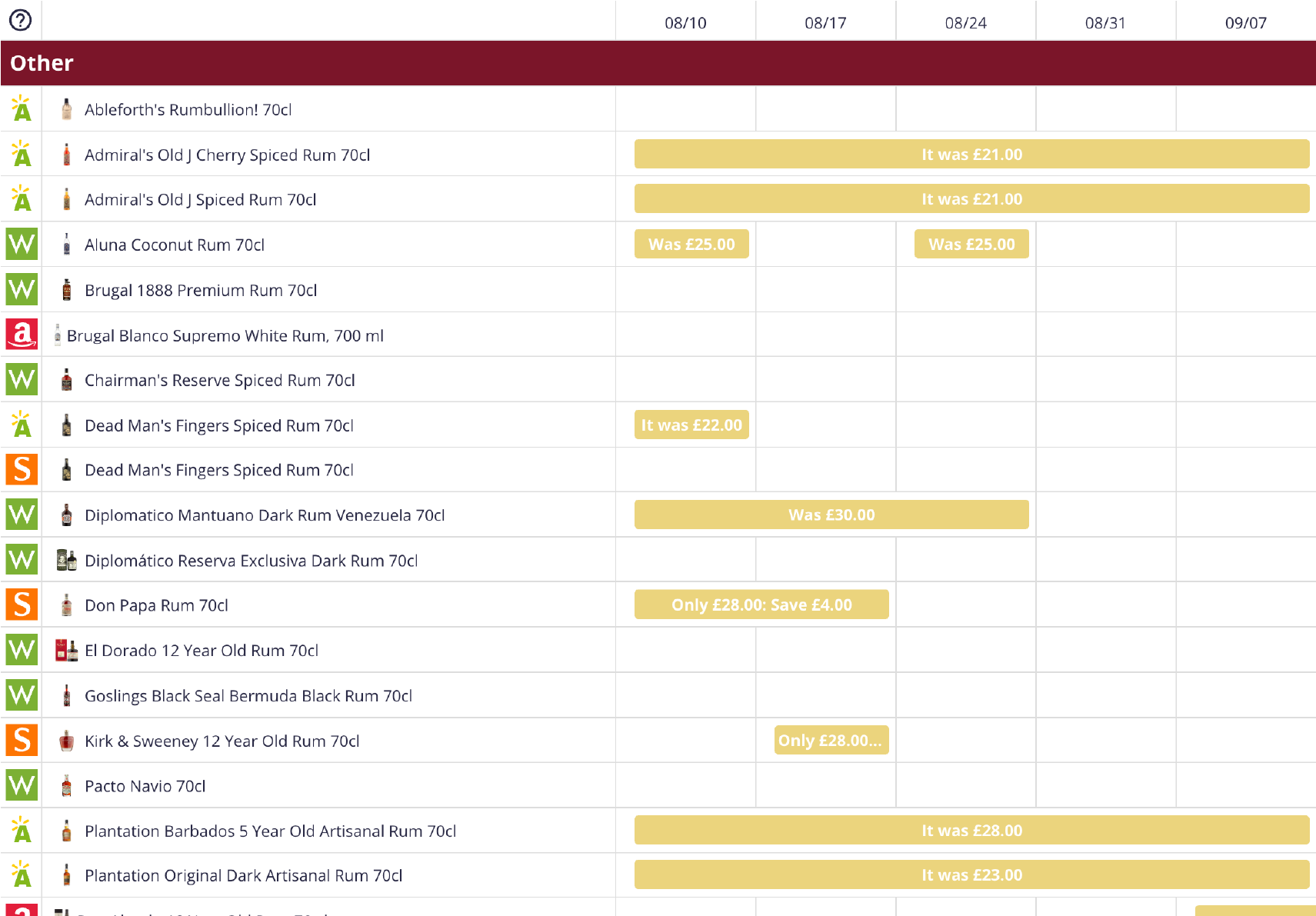Click Asda icon beside Admiral's Old J Cherry
This screenshot has height=916, width=1316.
coord(22,154)
